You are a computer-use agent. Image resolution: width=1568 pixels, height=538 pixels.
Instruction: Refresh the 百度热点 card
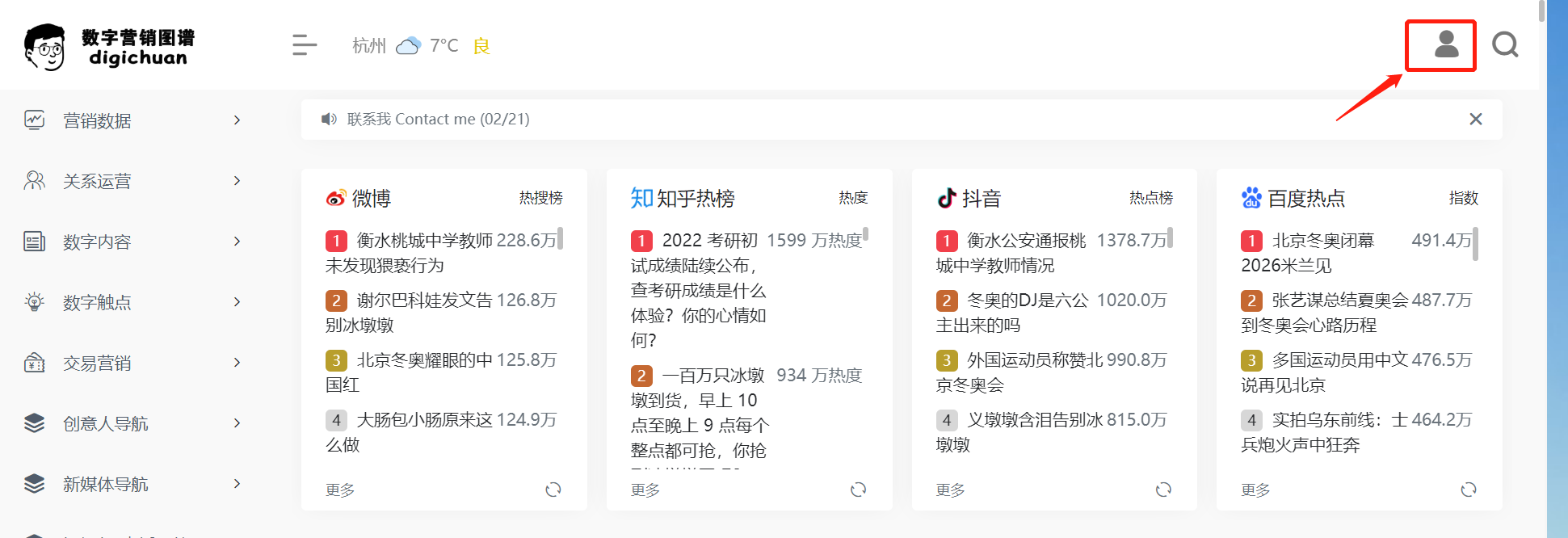tap(1468, 490)
